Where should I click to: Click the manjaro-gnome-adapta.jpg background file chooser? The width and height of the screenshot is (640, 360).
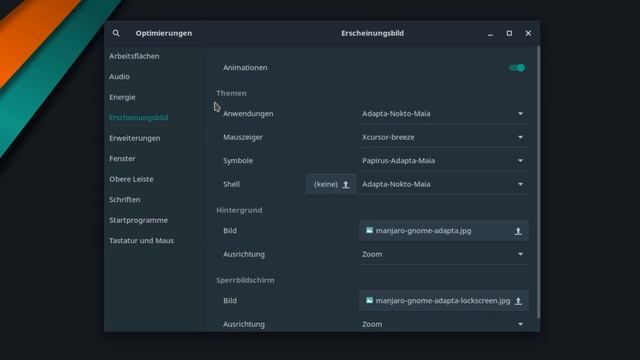pos(444,231)
